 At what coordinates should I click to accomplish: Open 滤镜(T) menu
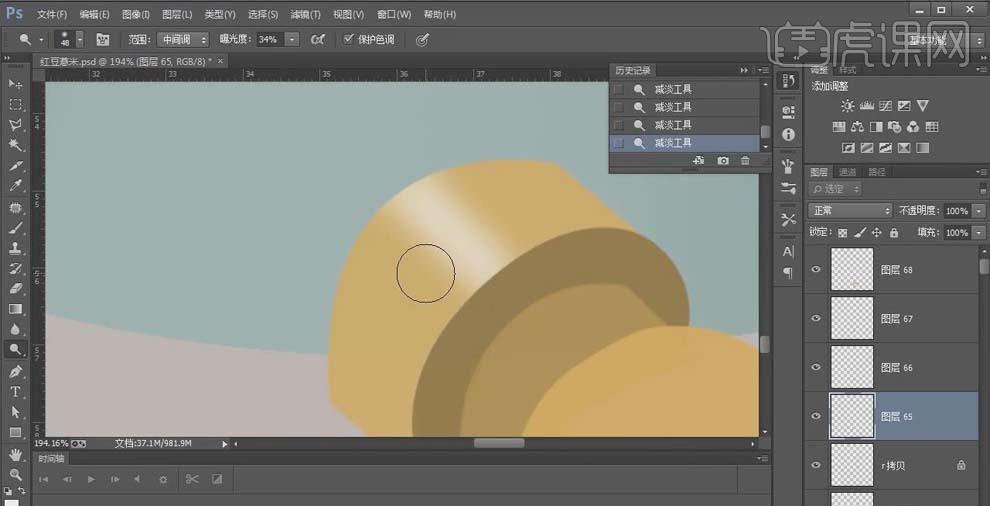click(305, 14)
